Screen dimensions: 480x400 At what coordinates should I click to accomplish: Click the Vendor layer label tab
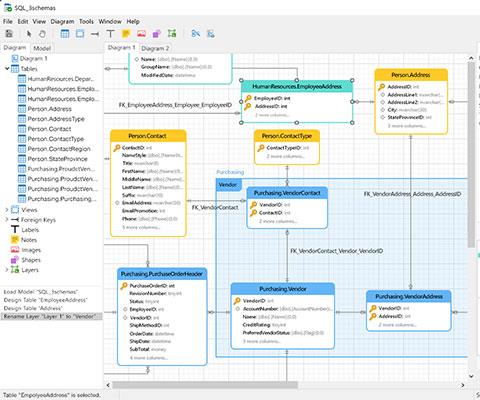(x=228, y=185)
